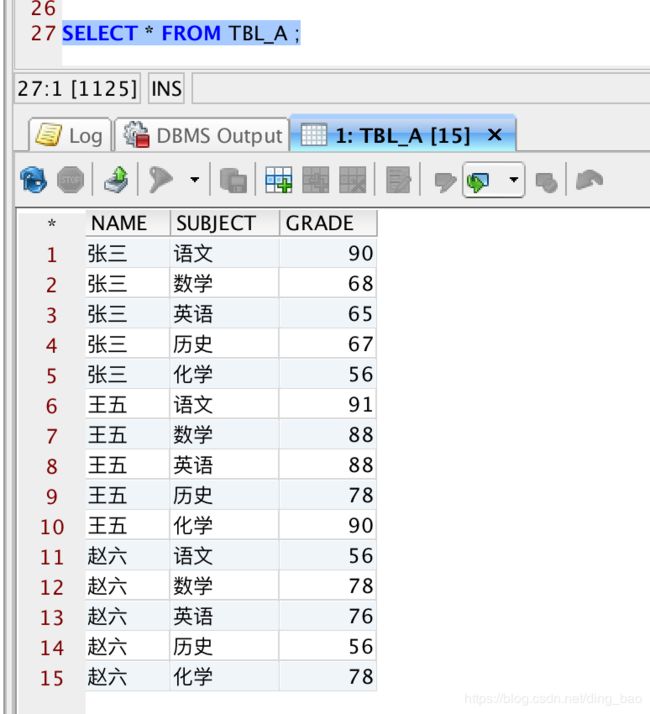Select row number 1 header
The image size is (650, 714).
[x=51, y=254]
